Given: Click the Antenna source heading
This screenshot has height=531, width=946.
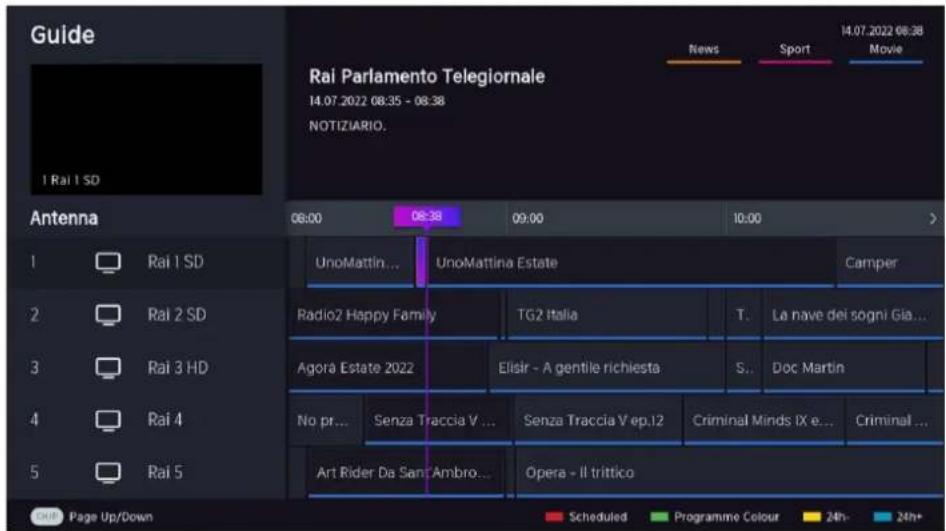Looking at the screenshot, I should click(x=64, y=218).
